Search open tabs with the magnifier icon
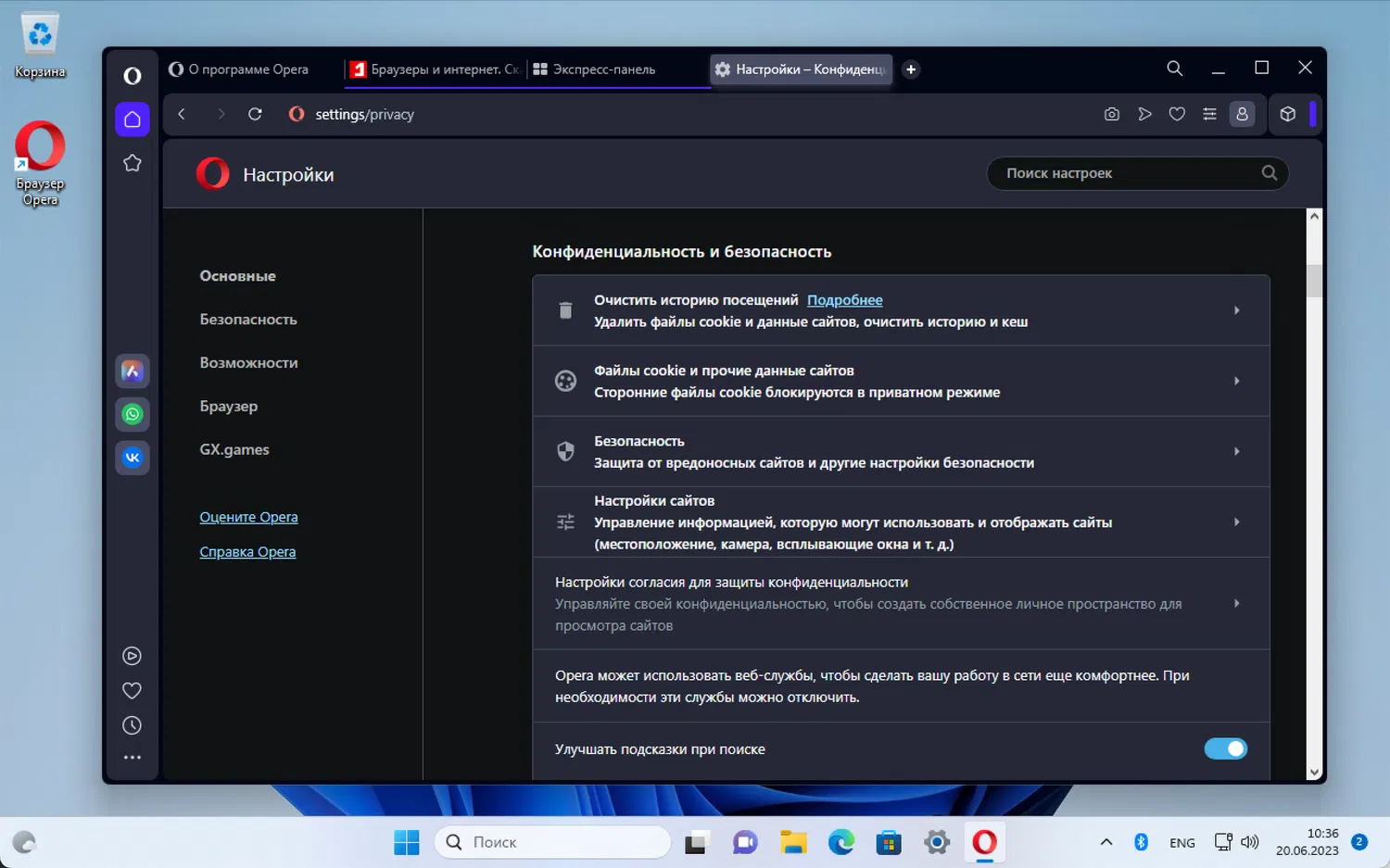Screen dimensions: 1390x868 pos(1174,69)
